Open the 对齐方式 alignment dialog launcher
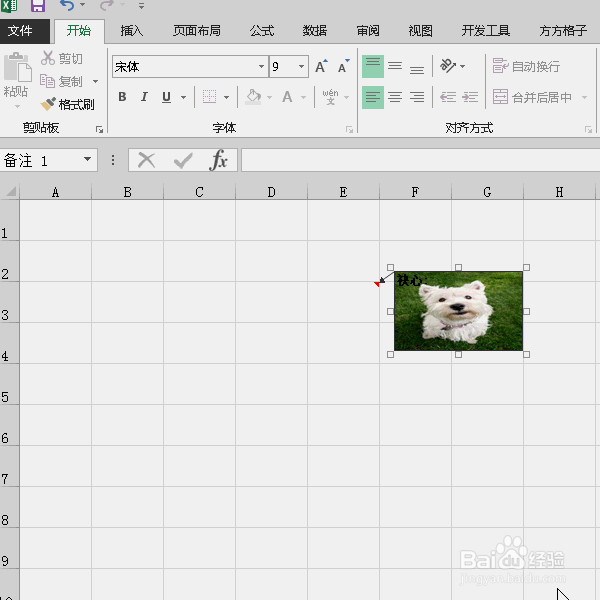Image resolution: width=600 pixels, height=600 pixels. click(588, 130)
